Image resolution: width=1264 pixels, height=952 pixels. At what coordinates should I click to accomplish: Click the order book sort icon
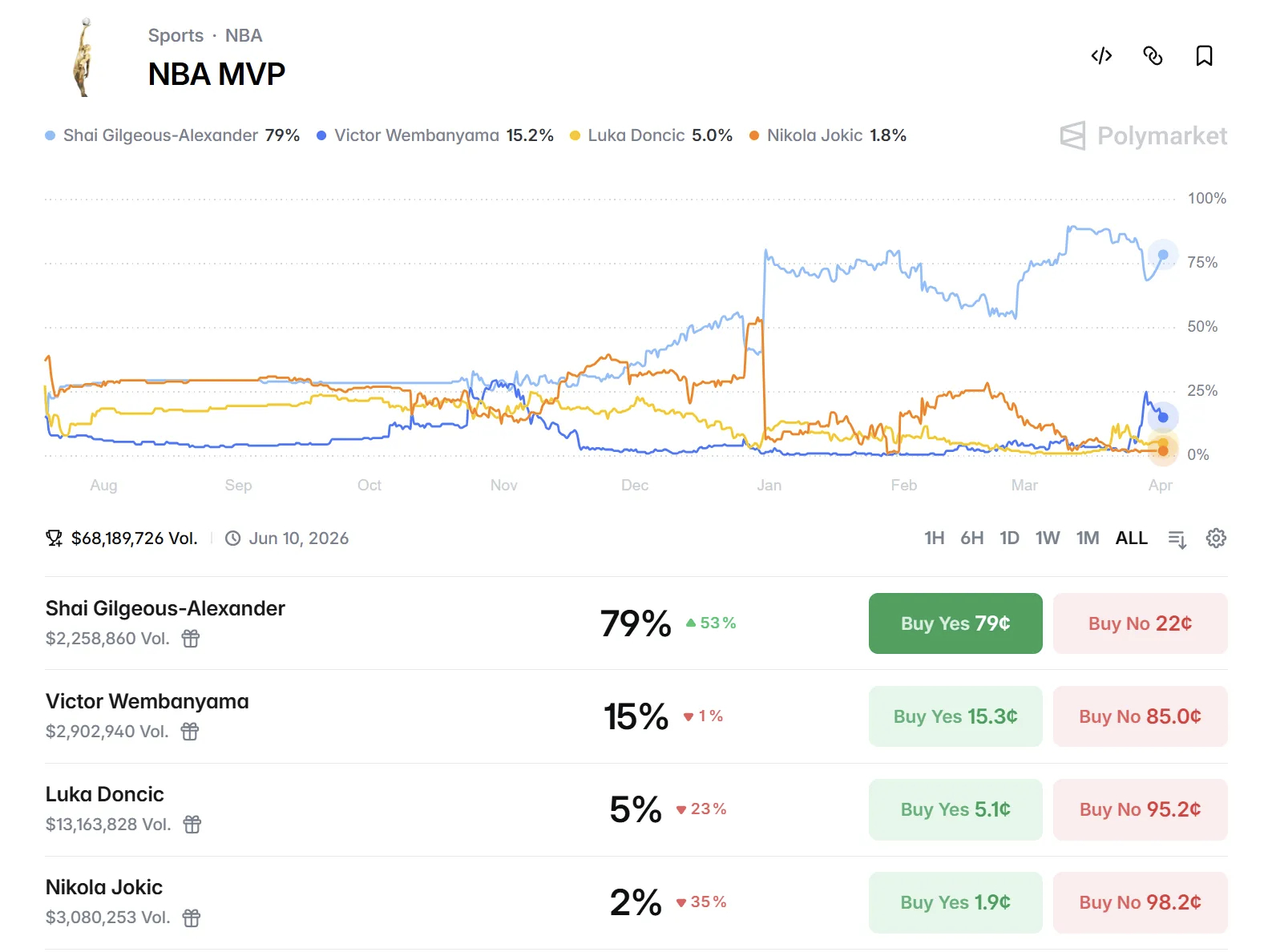point(1177,538)
